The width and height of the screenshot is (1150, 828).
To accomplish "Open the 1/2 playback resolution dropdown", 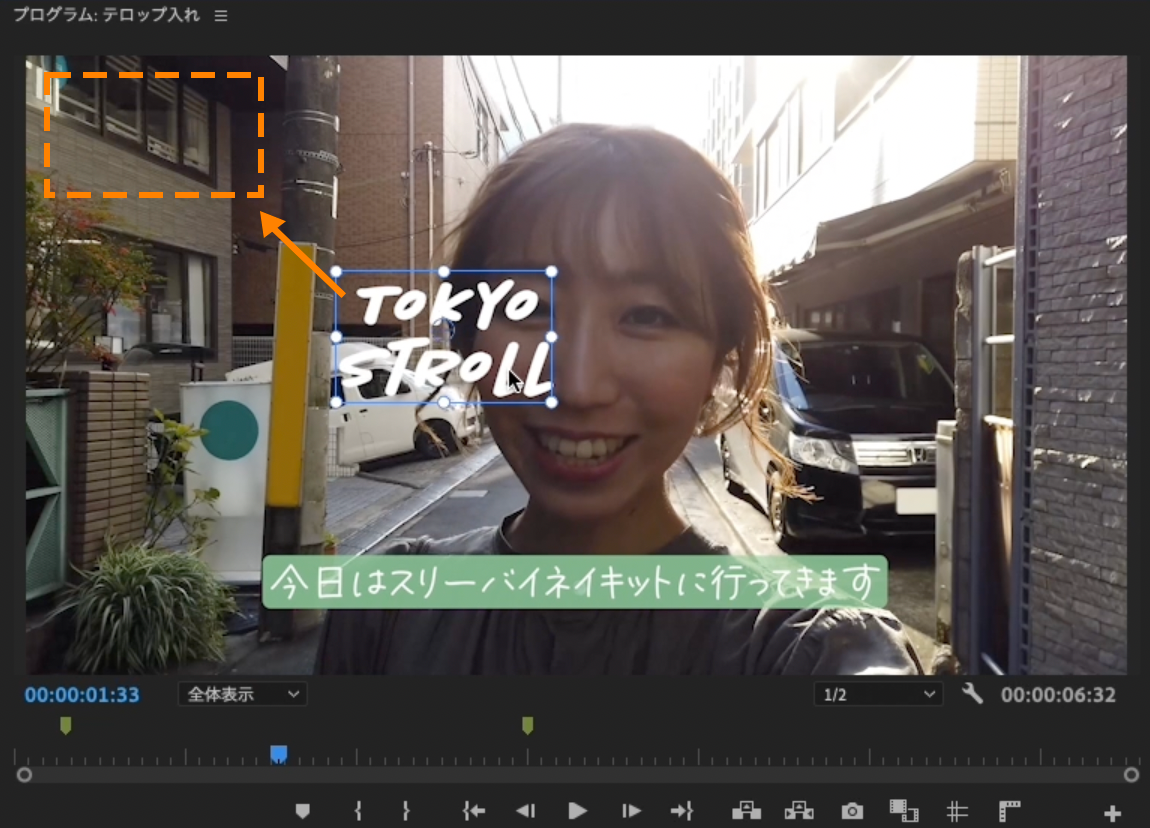I will (x=878, y=694).
